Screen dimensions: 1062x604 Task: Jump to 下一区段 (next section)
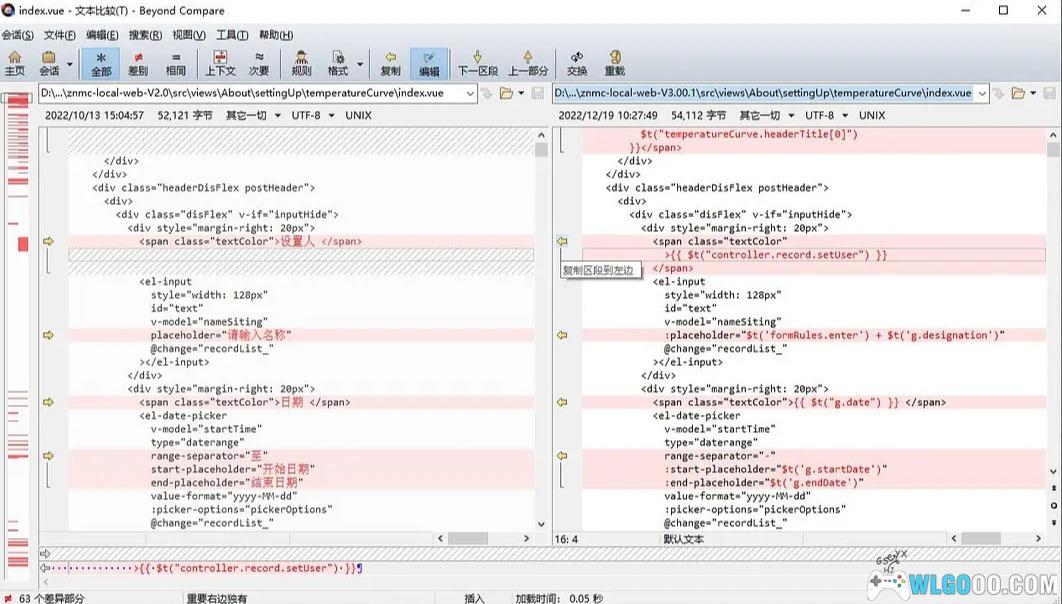[477, 63]
